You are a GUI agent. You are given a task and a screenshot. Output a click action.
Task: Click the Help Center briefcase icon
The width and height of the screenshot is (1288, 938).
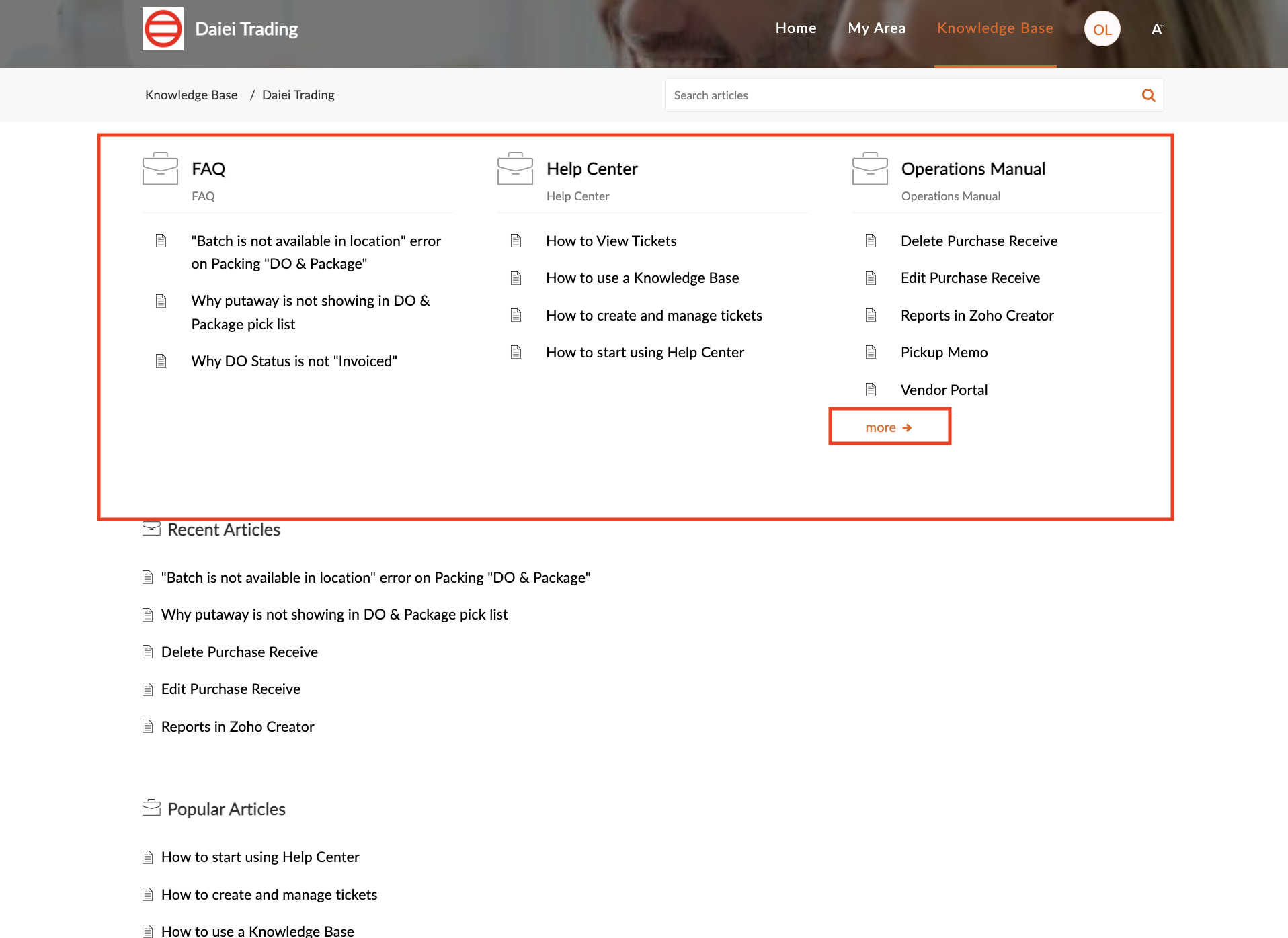515,169
